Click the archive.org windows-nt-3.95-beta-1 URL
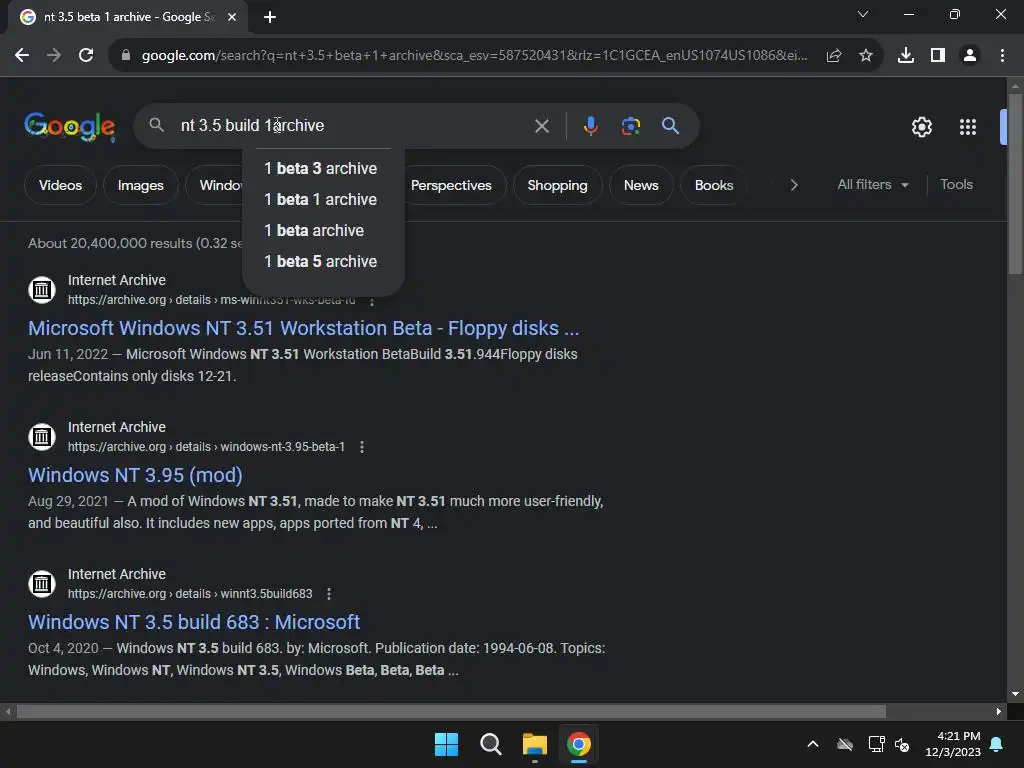 (x=206, y=447)
